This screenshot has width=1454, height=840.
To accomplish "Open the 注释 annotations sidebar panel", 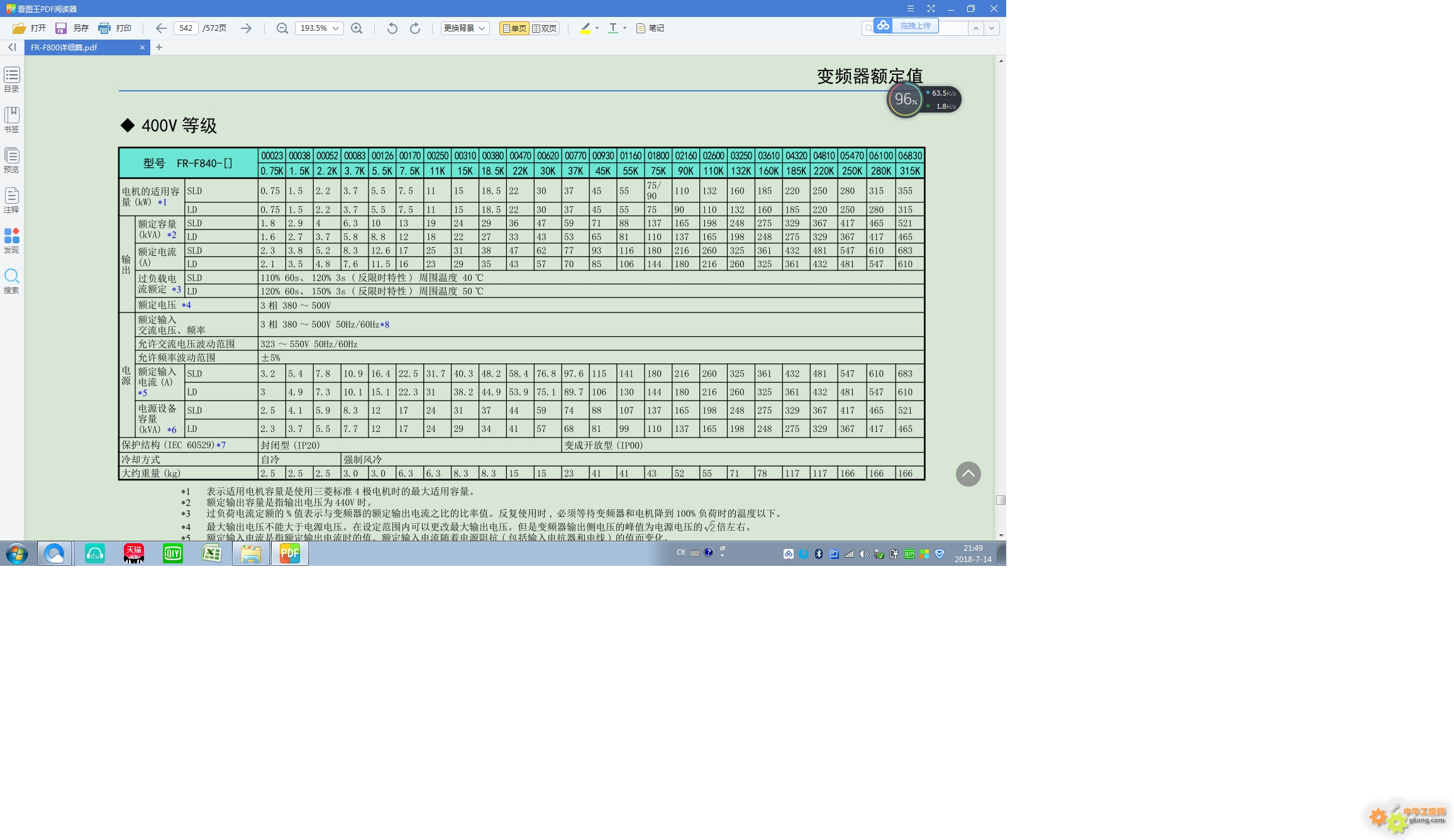I will pos(11,200).
